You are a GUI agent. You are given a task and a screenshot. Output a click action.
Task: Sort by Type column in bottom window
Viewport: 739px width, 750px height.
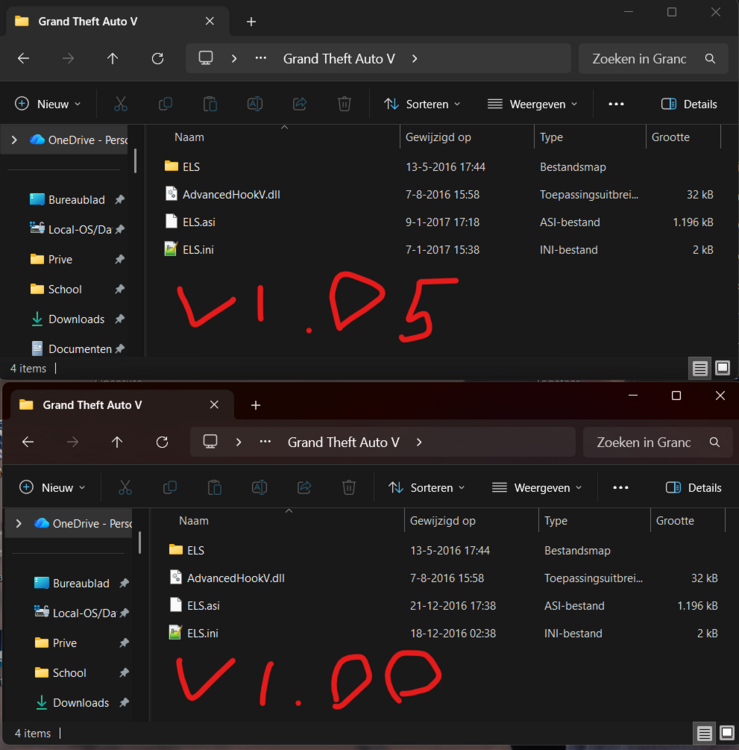coord(556,521)
